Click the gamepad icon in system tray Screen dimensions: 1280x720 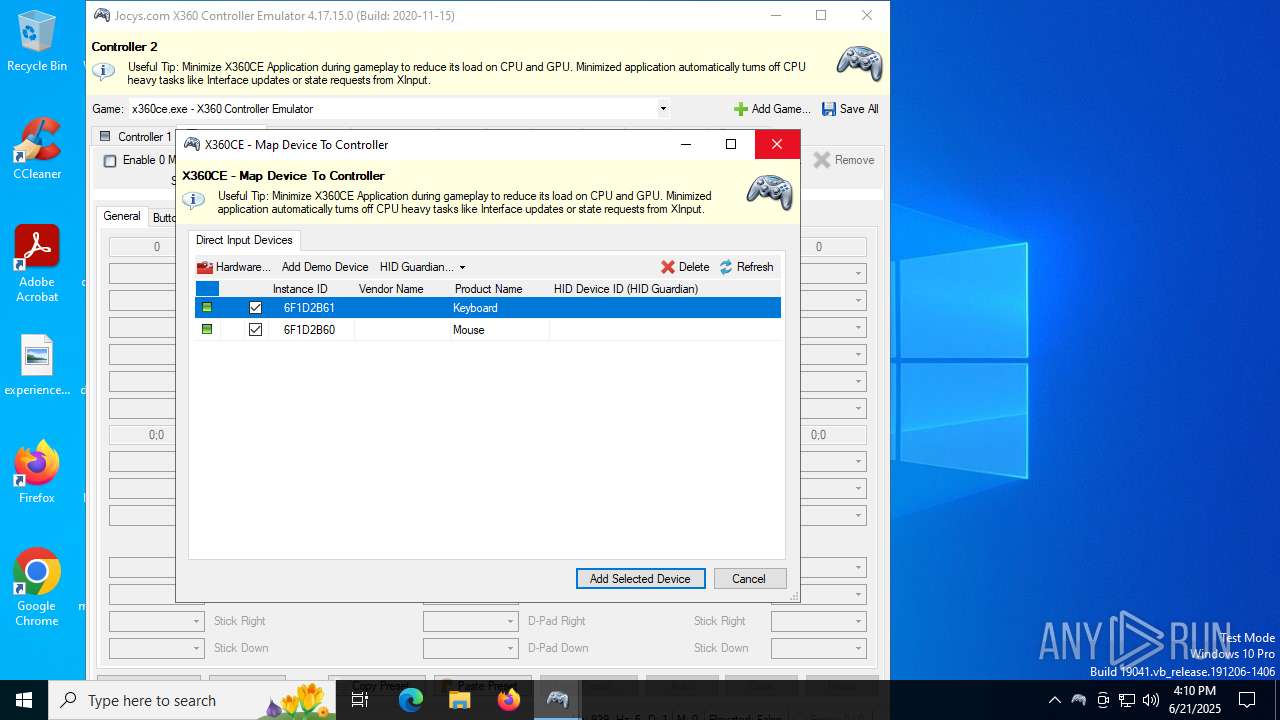point(1079,700)
